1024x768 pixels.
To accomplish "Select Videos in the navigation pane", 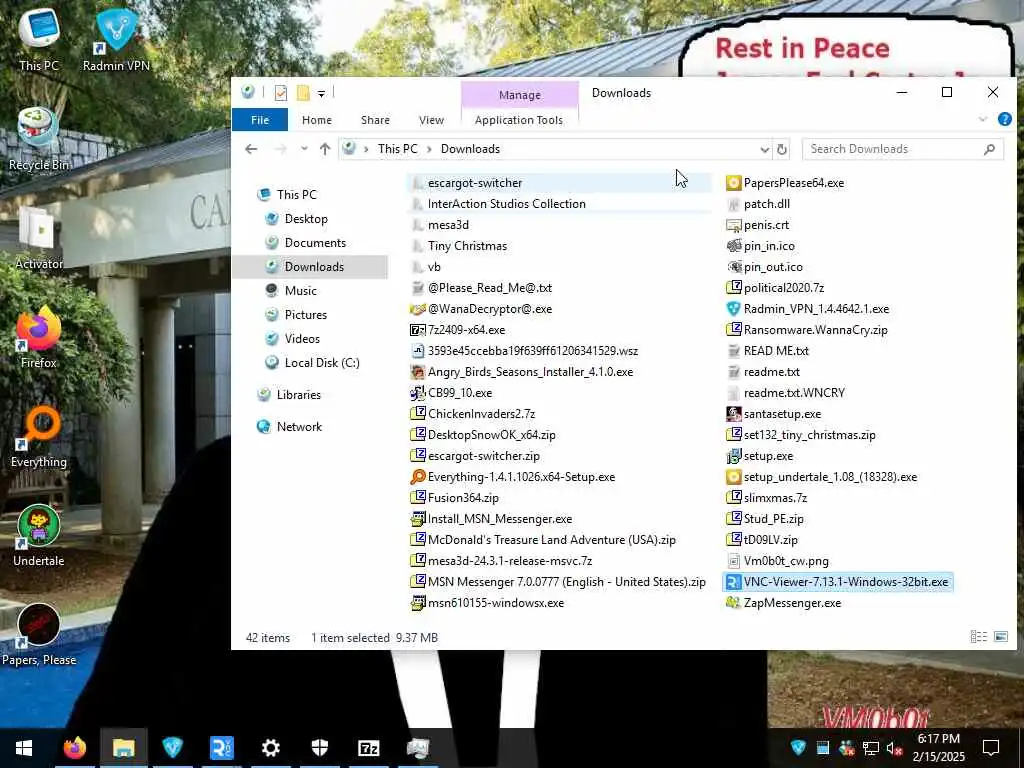I will [x=302, y=339].
